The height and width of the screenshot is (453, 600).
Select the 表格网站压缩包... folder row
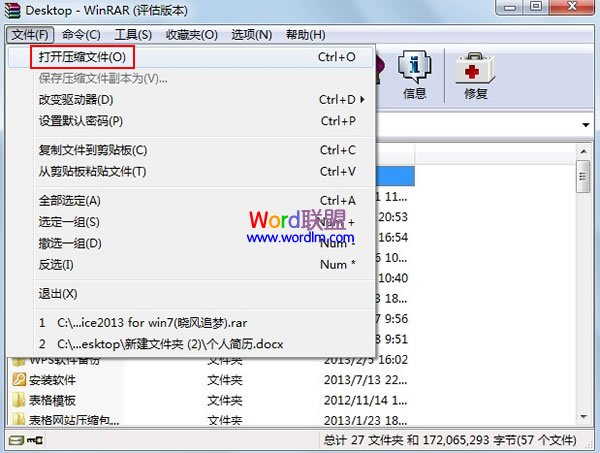(x=210, y=420)
